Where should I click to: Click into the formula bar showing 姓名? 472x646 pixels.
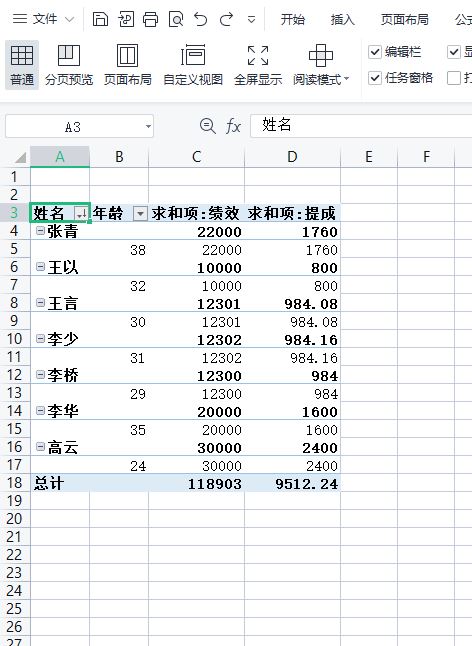(x=361, y=125)
